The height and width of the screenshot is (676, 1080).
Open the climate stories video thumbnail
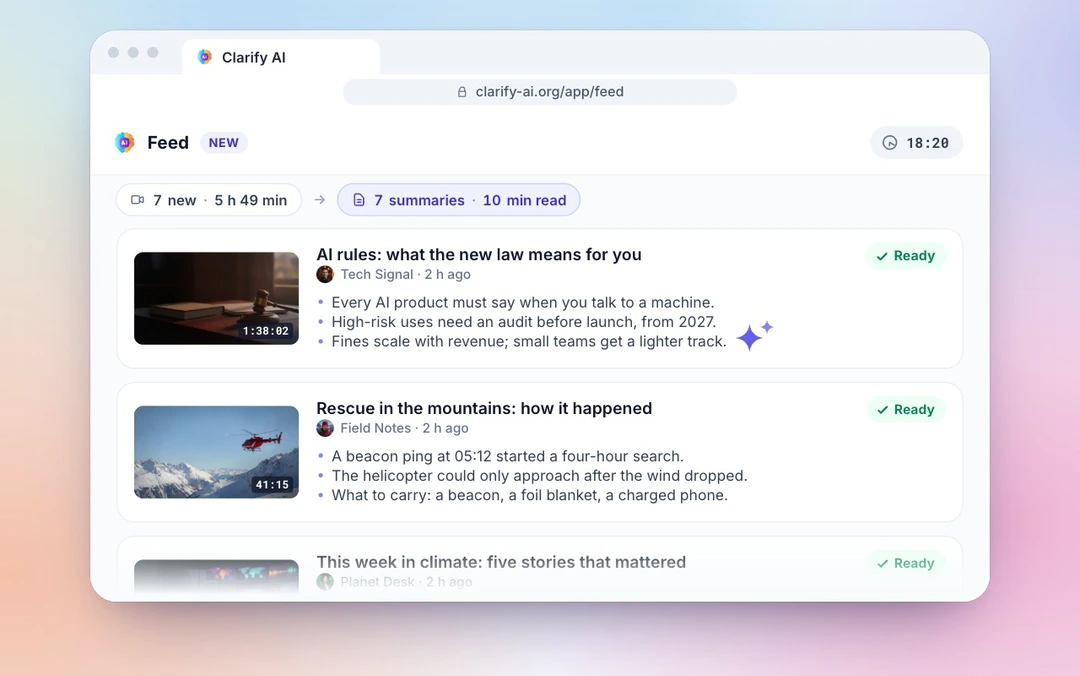click(216, 576)
